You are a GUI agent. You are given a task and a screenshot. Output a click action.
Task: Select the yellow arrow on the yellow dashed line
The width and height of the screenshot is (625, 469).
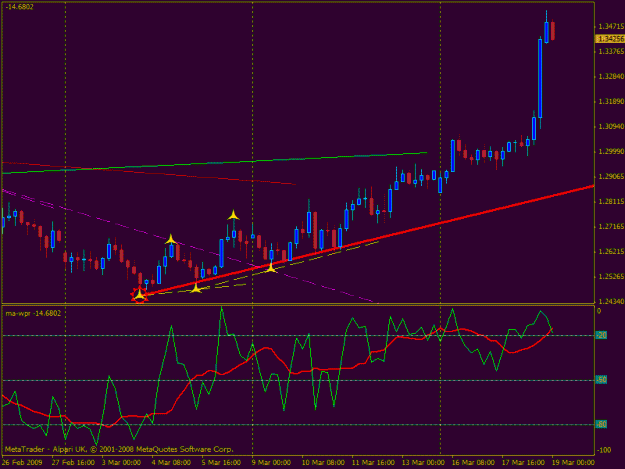196,288
